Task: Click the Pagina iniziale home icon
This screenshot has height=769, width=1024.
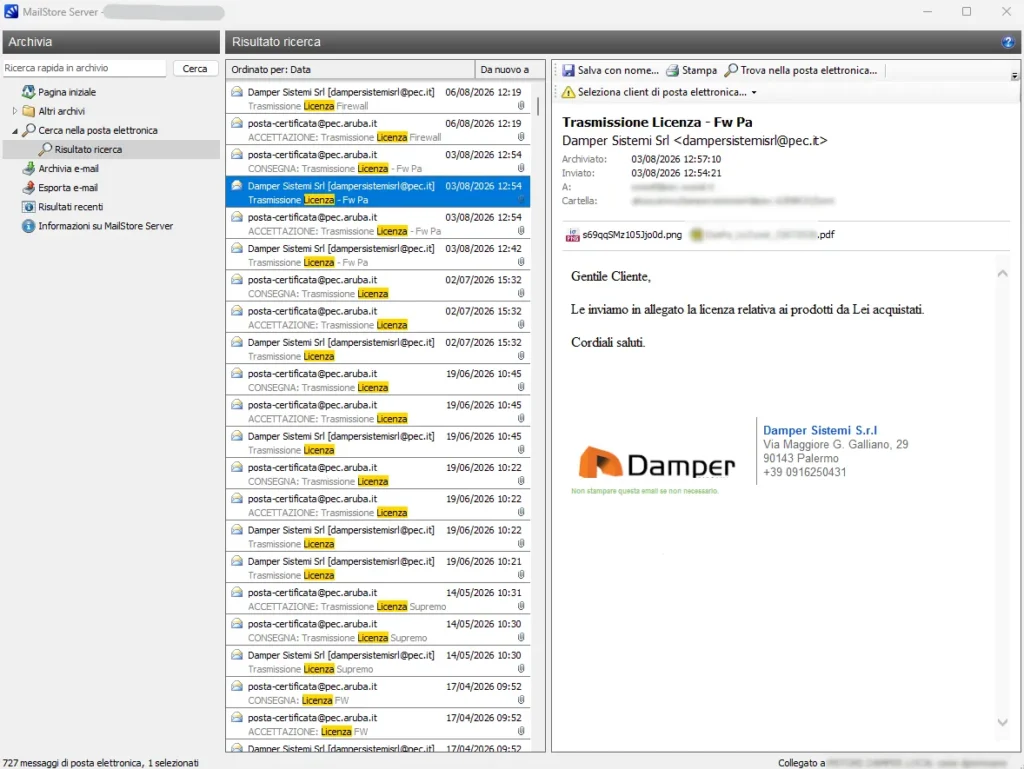Action: click(x=28, y=92)
